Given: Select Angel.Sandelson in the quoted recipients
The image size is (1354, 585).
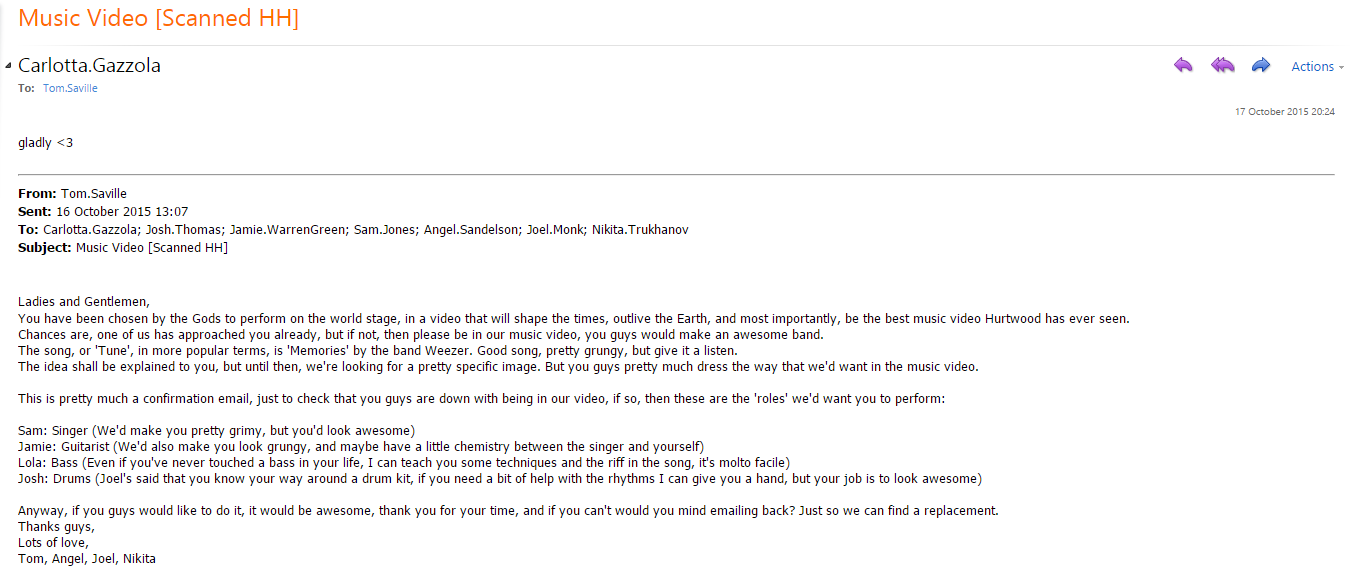Looking at the screenshot, I should coord(470,230).
